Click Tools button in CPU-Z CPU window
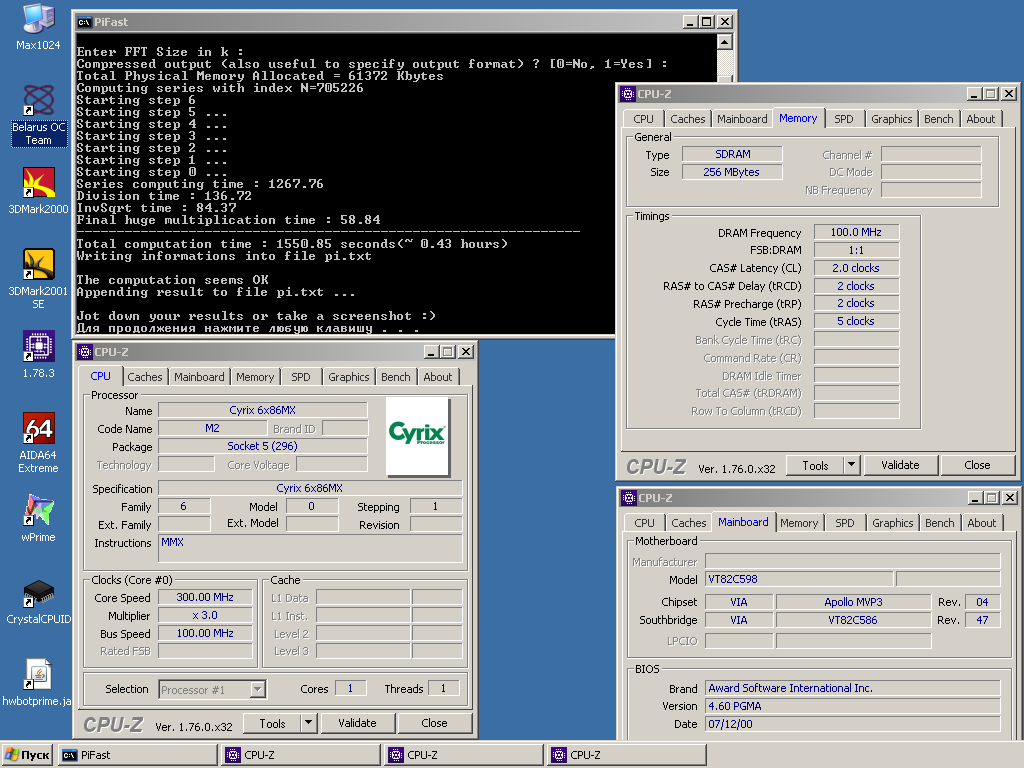 coord(272,724)
